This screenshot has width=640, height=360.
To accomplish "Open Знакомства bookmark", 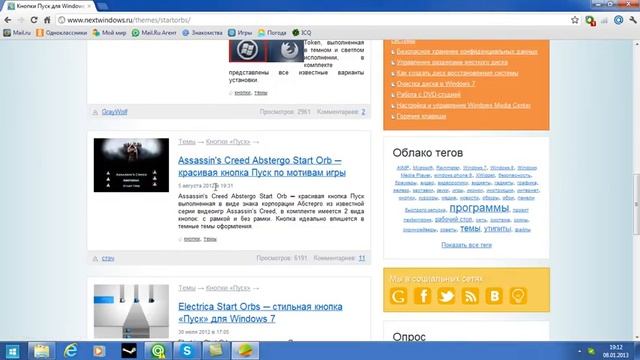I will (x=202, y=33).
